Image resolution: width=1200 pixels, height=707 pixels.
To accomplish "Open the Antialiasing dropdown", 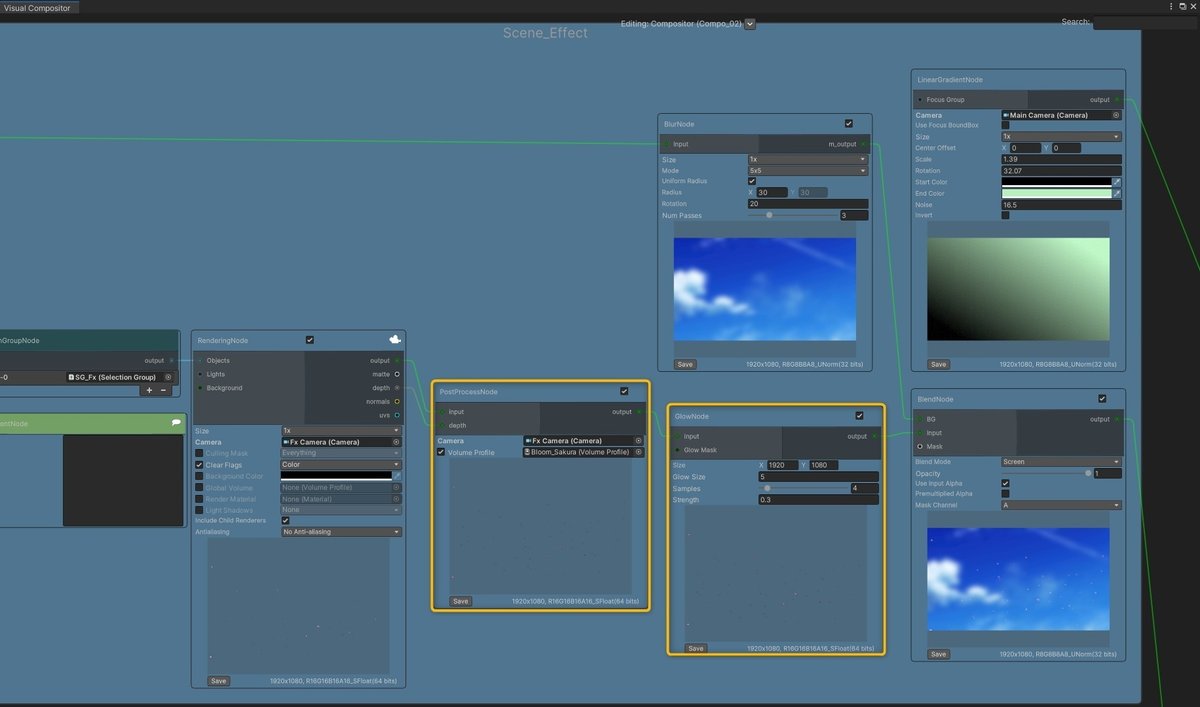I will (x=341, y=532).
